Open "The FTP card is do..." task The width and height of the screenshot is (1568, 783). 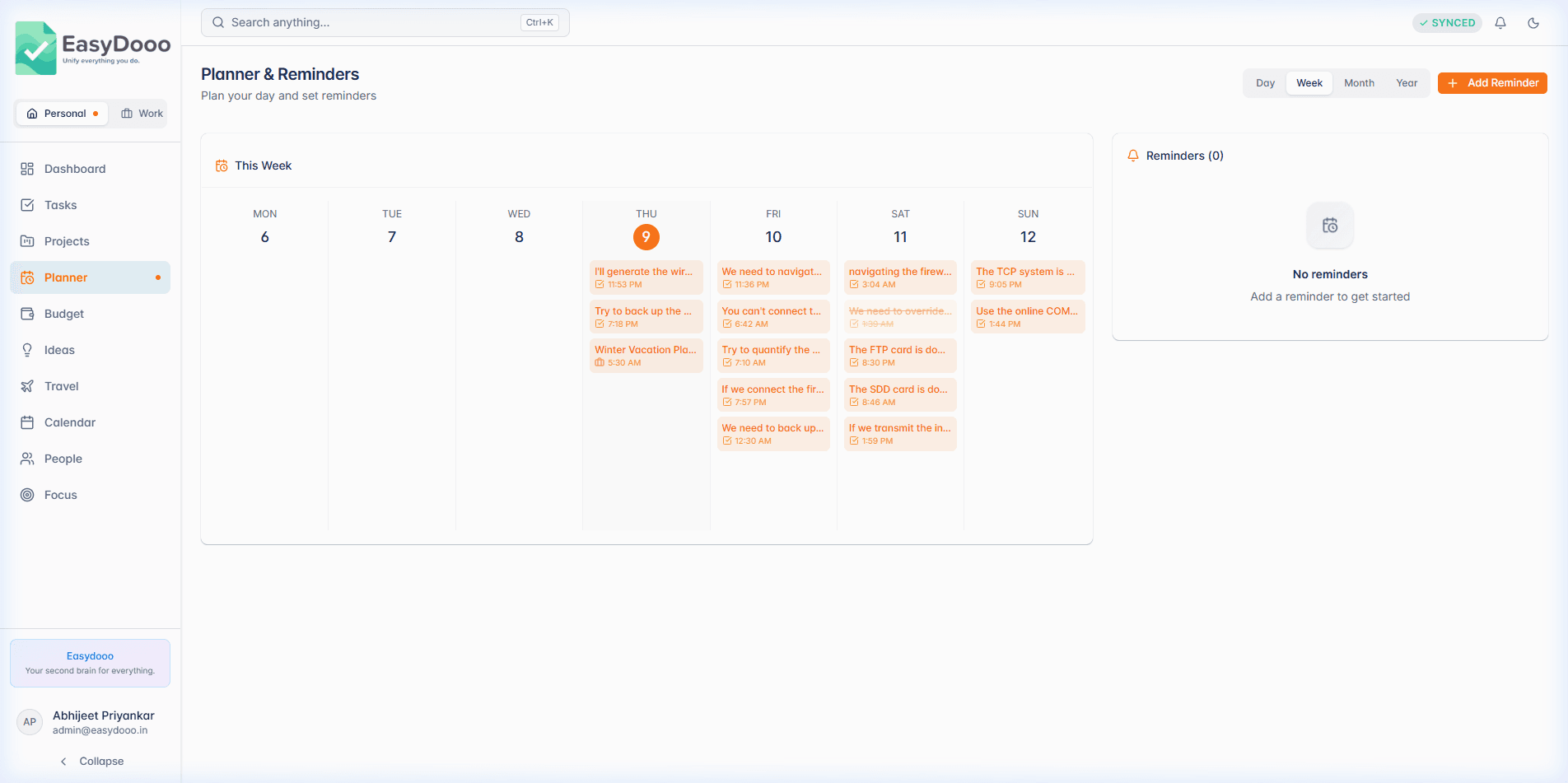point(900,356)
